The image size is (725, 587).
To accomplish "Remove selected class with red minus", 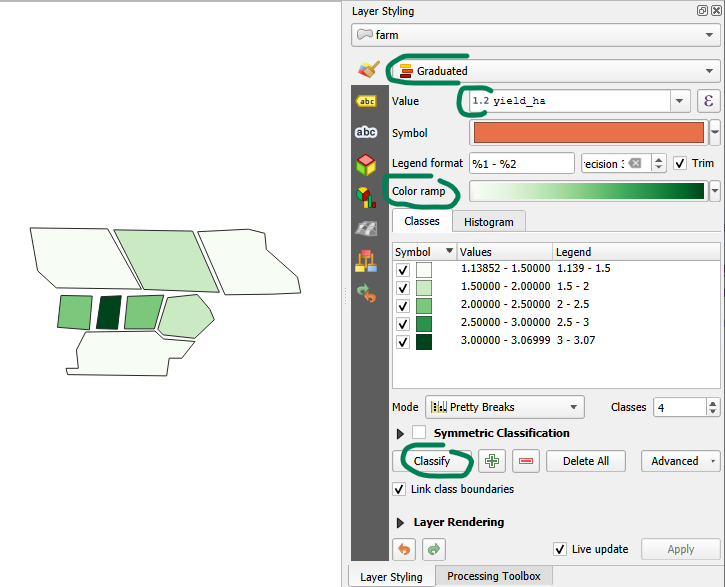I will [526, 461].
